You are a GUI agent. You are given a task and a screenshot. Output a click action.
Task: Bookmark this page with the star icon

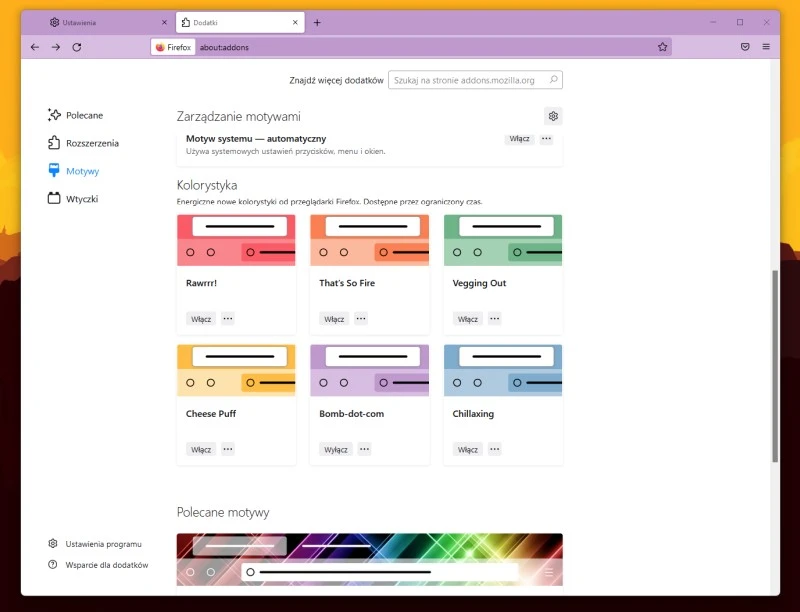[x=662, y=47]
